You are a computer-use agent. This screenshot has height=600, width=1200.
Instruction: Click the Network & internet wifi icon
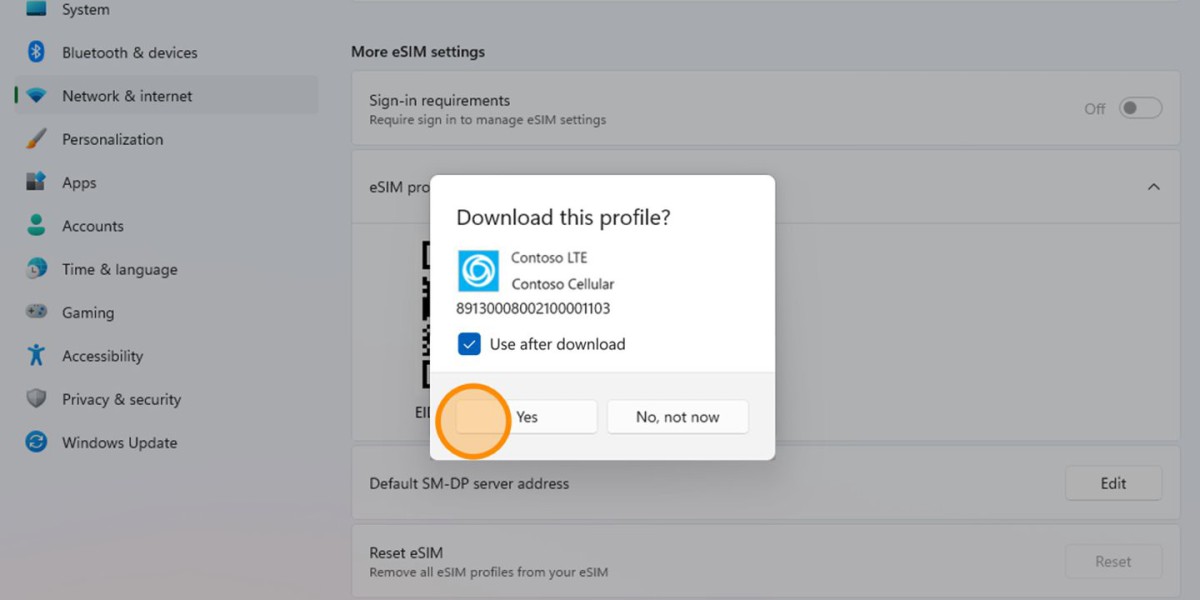(37, 96)
